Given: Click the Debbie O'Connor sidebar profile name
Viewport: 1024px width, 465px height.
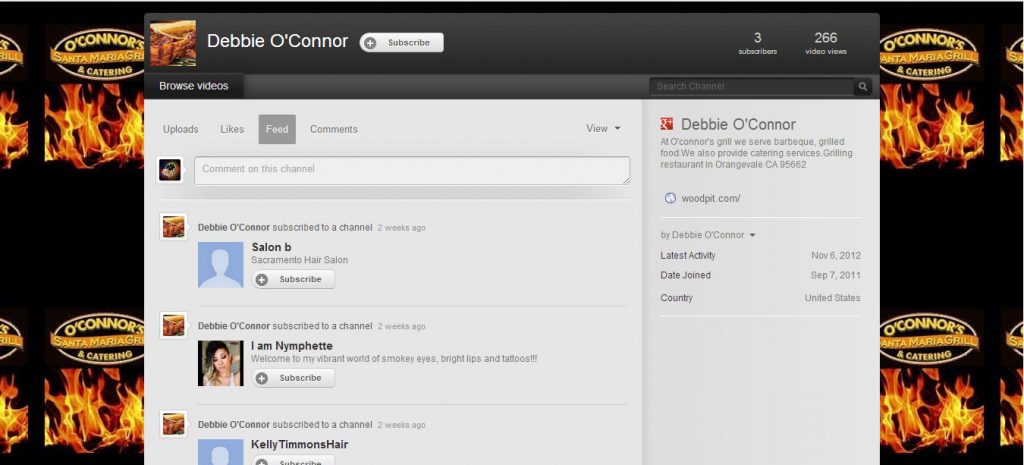Looking at the screenshot, I should point(739,124).
